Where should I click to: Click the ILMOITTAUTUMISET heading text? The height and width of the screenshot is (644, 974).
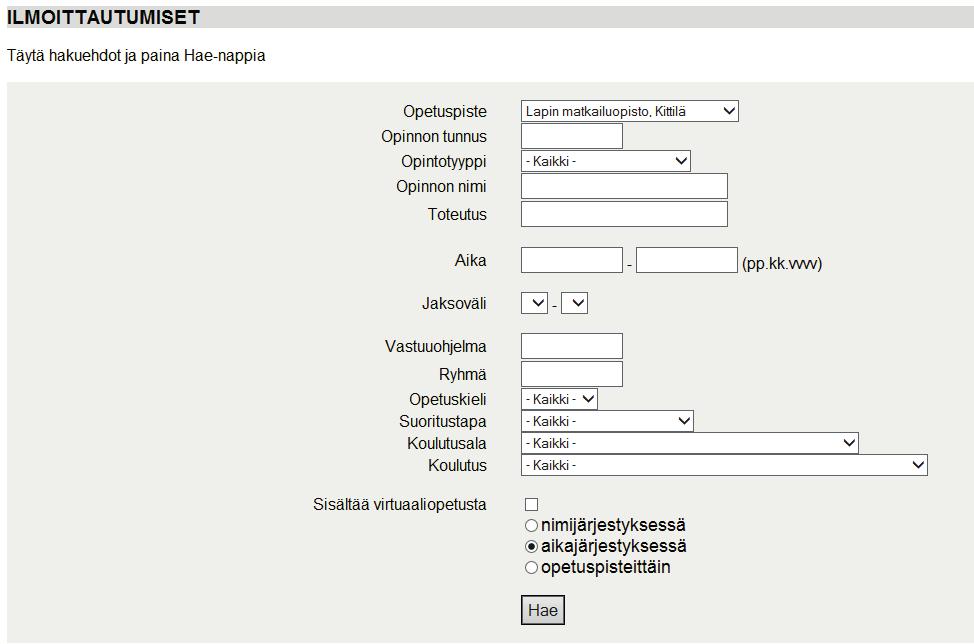104,17
